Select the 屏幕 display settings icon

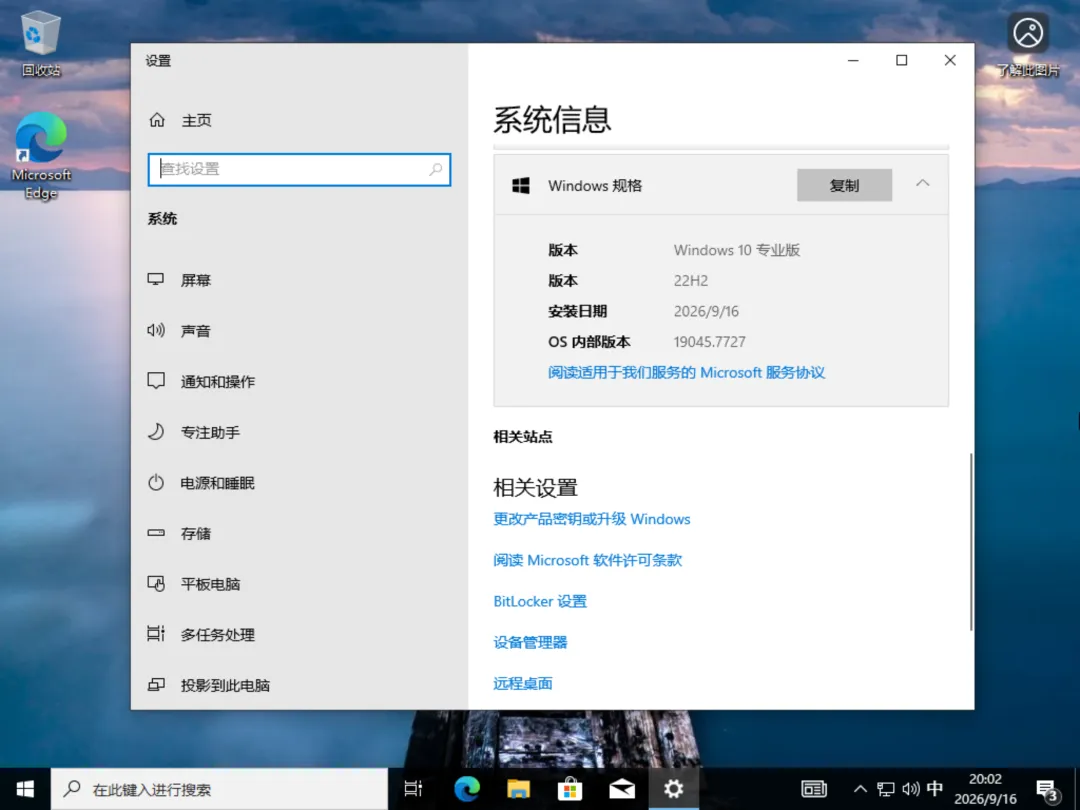pyautogui.click(x=156, y=280)
